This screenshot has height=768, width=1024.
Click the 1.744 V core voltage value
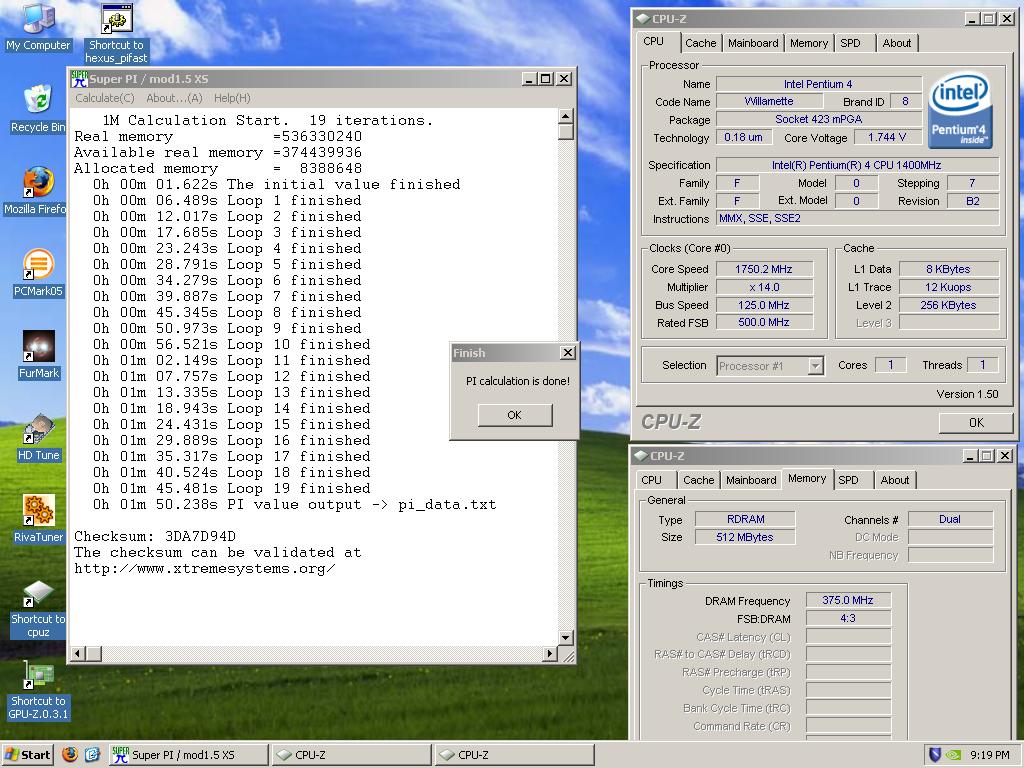pos(887,137)
